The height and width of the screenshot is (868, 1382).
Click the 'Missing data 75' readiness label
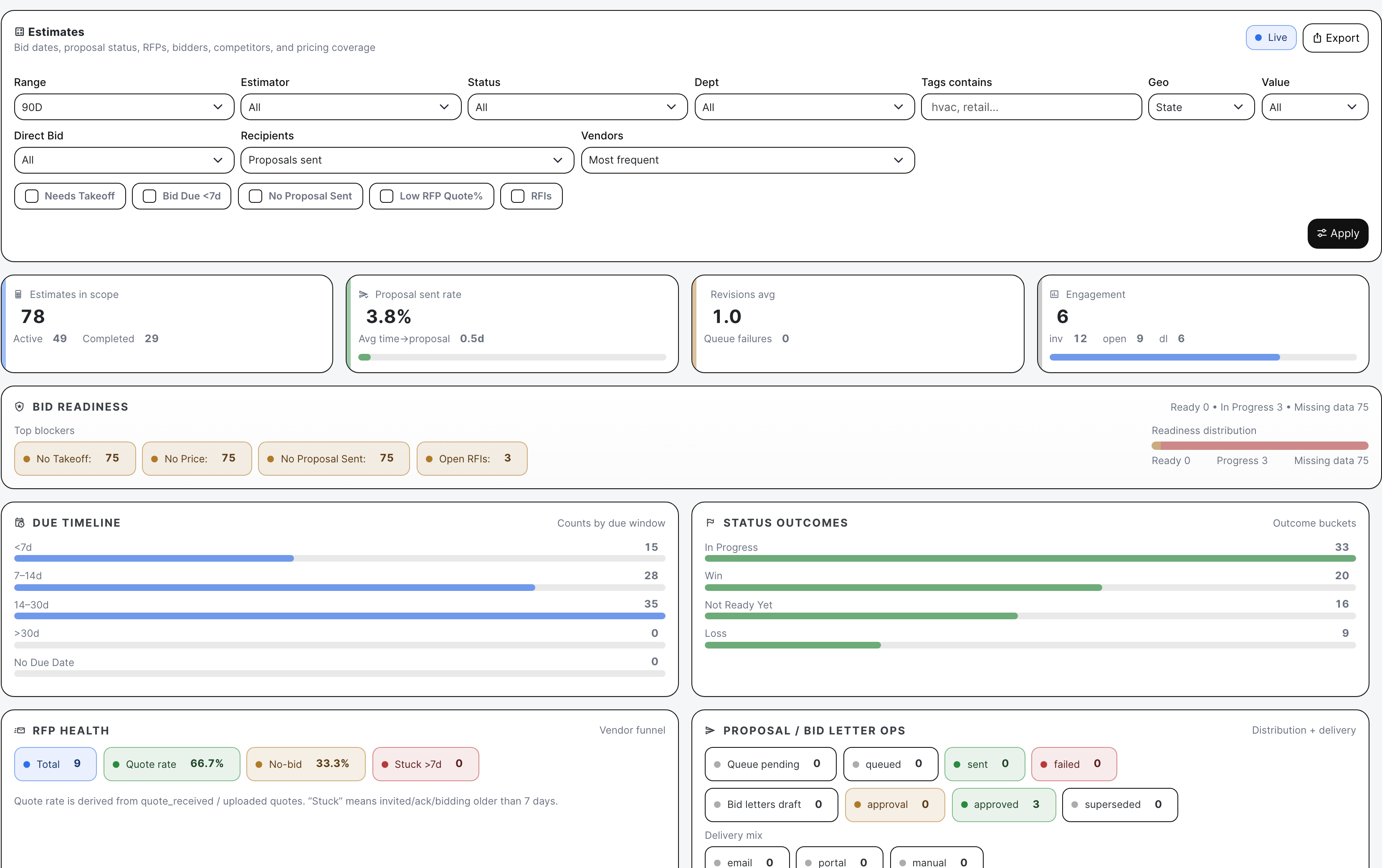(1331, 461)
